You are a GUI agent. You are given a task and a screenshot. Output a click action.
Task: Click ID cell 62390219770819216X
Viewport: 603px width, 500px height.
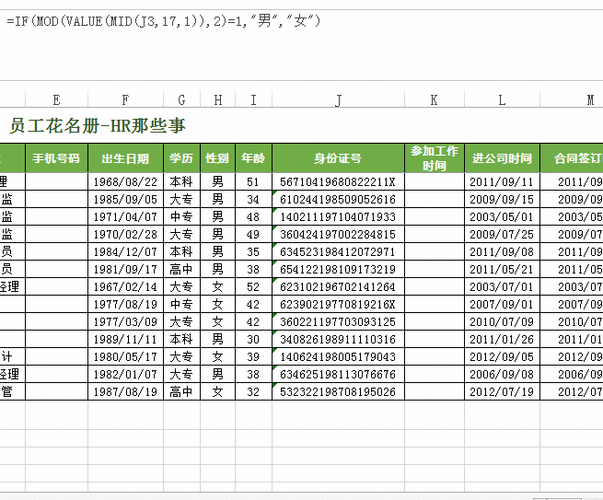[338, 304]
